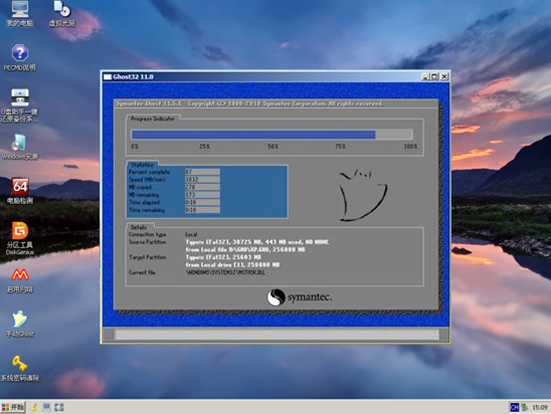The image size is (551, 414).
Task: Select the 系统密码清除 key icon
Action: [x=20, y=368]
